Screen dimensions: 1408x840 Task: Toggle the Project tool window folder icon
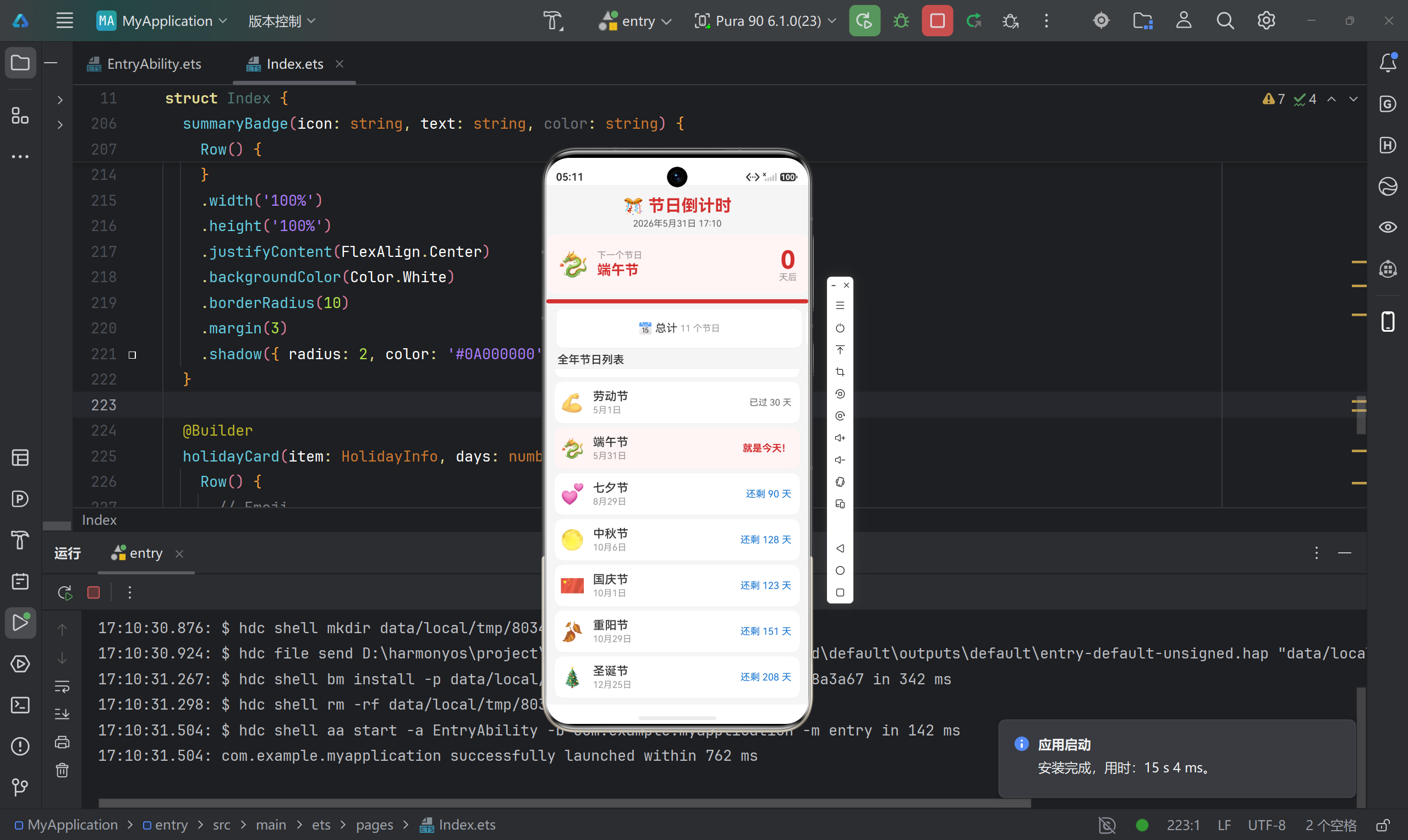click(20, 62)
